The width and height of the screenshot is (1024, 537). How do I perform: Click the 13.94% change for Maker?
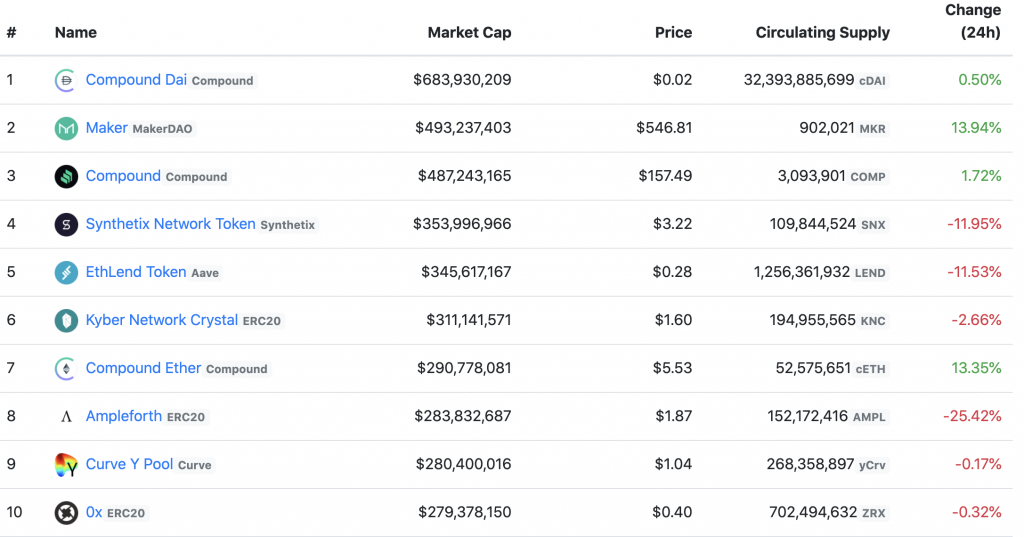click(976, 127)
